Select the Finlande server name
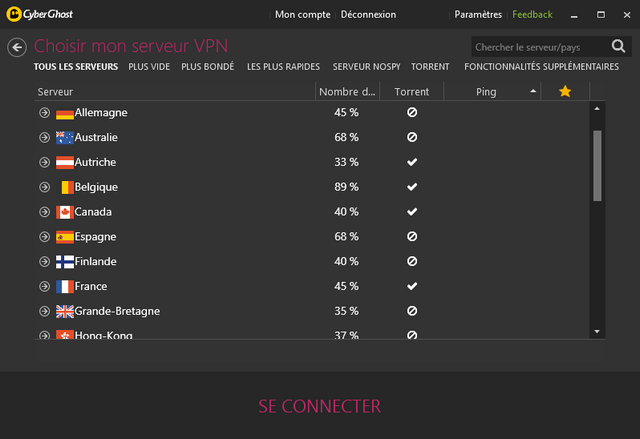The width and height of the screenshot is (640, 439). [x=96, y=262]
